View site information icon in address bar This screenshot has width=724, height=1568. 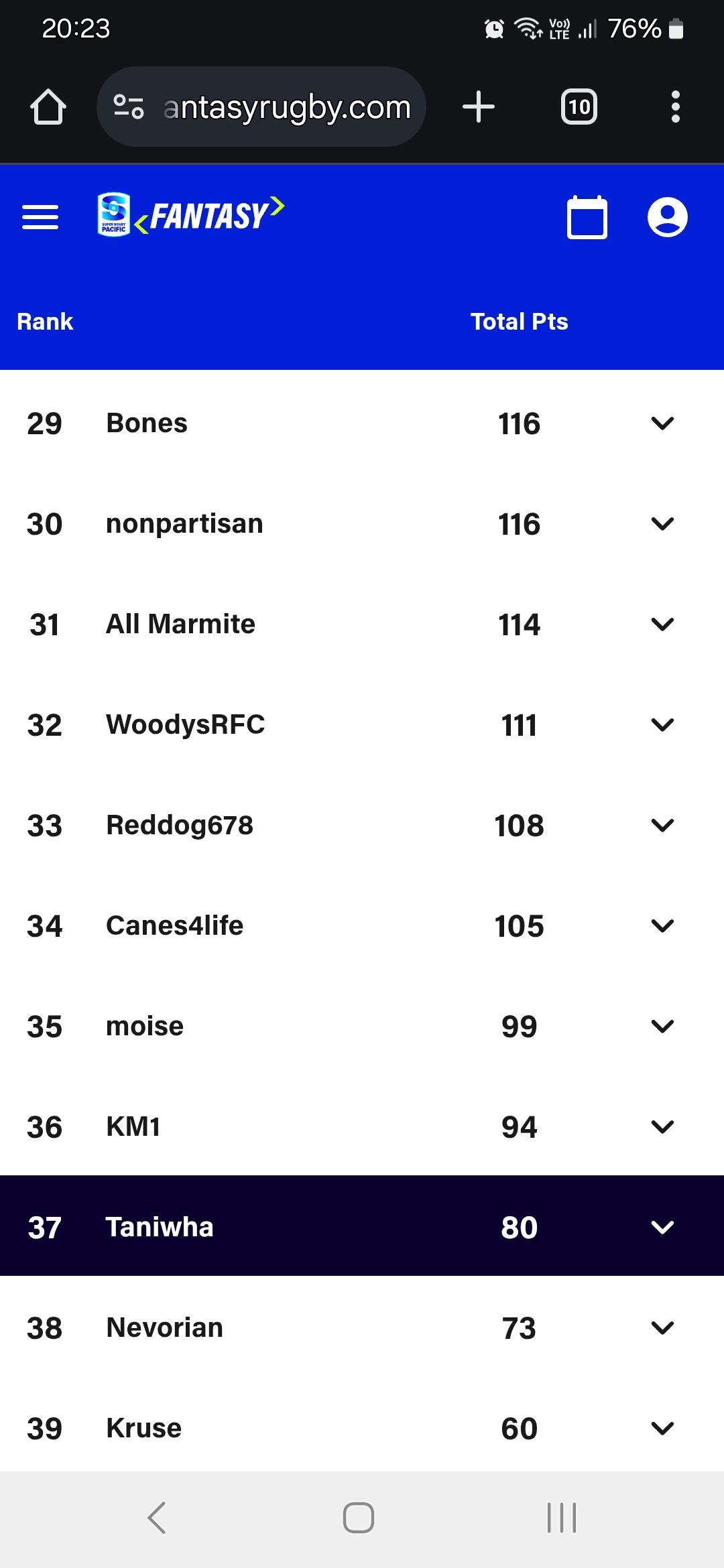coord(129,107)
